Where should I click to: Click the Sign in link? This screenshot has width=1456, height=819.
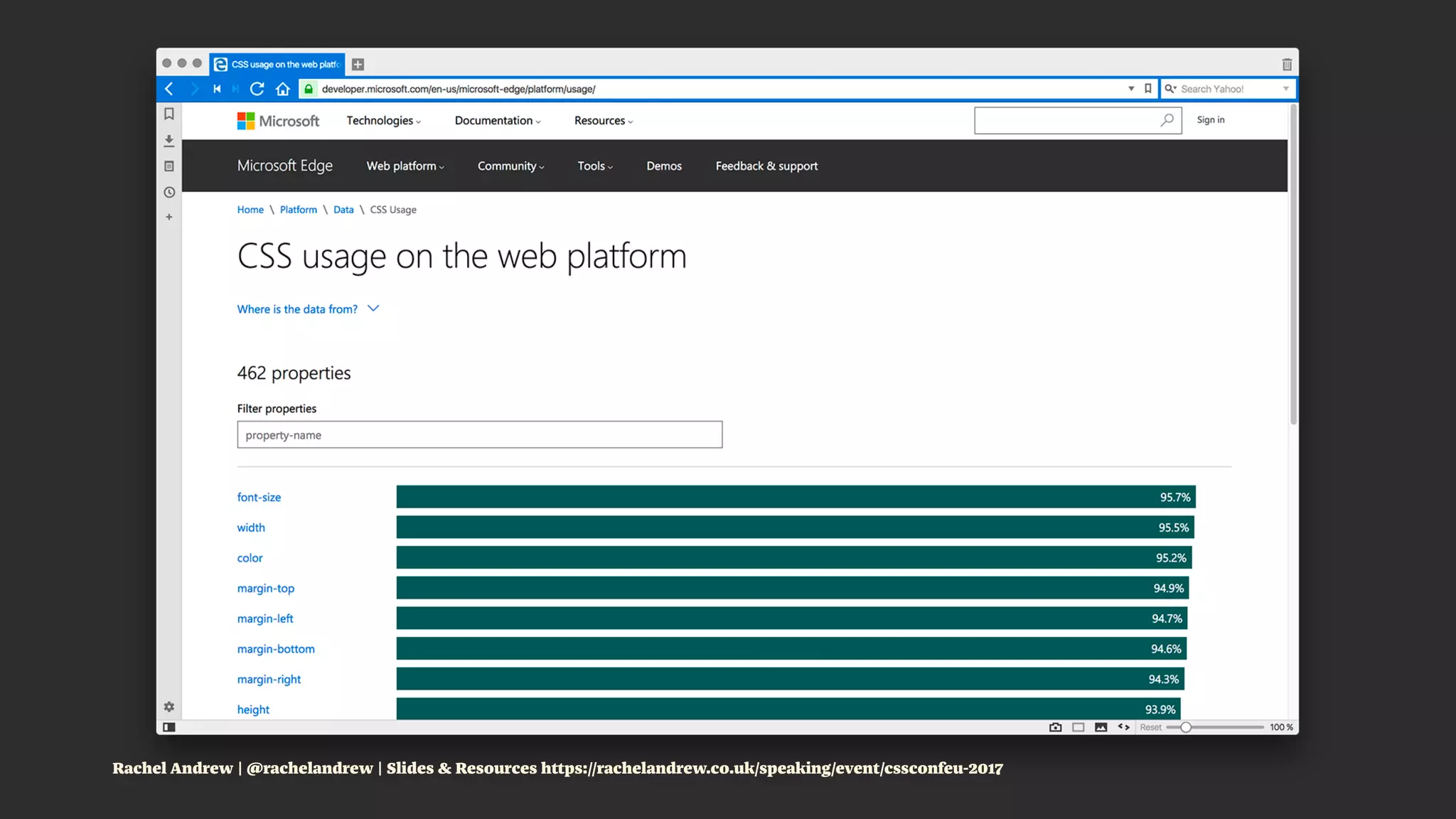1210,120
